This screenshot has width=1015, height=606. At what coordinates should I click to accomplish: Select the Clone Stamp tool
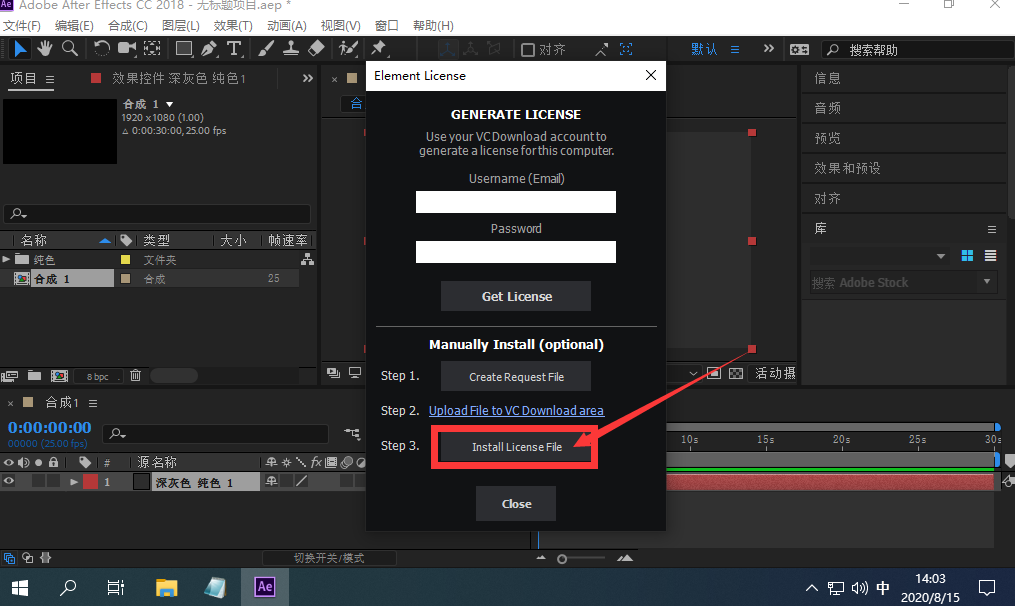point(291,49)
